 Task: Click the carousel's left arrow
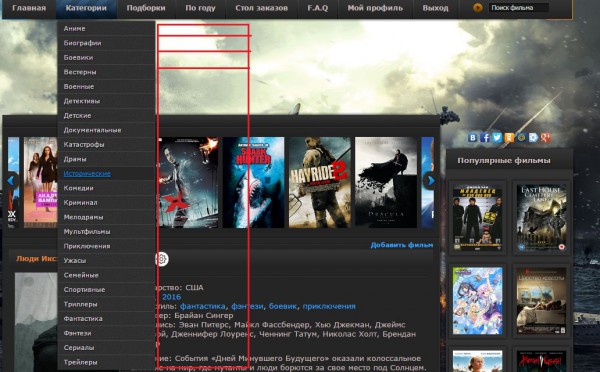11,180
